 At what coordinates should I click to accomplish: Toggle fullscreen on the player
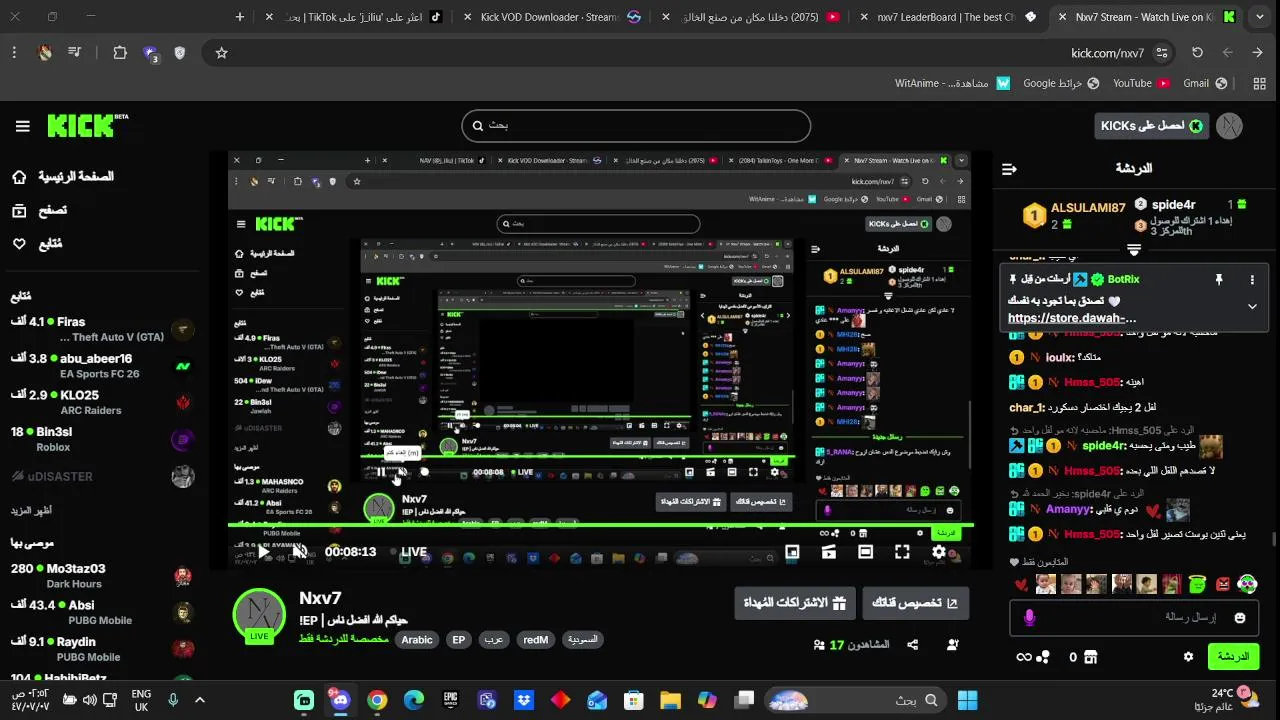click(902, 552)
